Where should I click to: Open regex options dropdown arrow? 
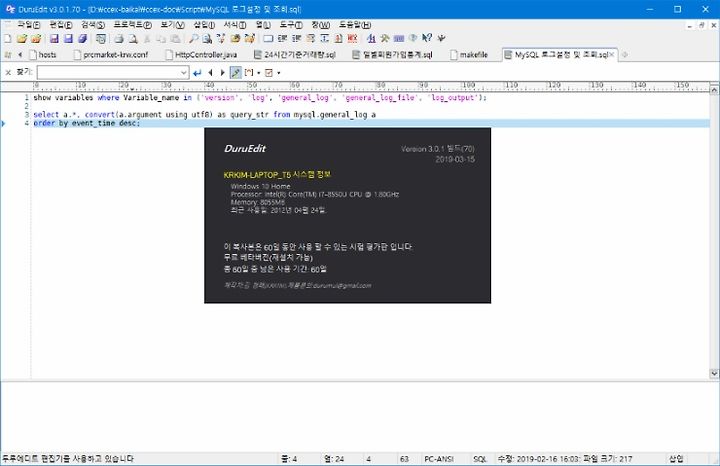(x=259, y=73)
